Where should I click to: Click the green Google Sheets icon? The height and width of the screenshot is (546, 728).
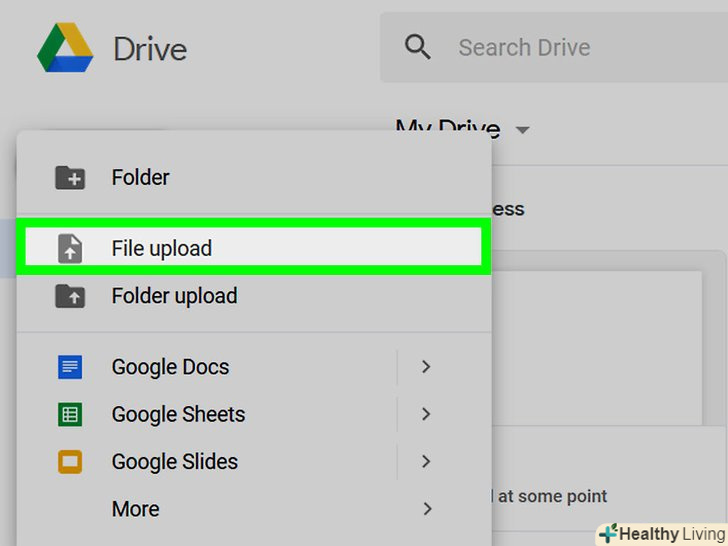70,414
